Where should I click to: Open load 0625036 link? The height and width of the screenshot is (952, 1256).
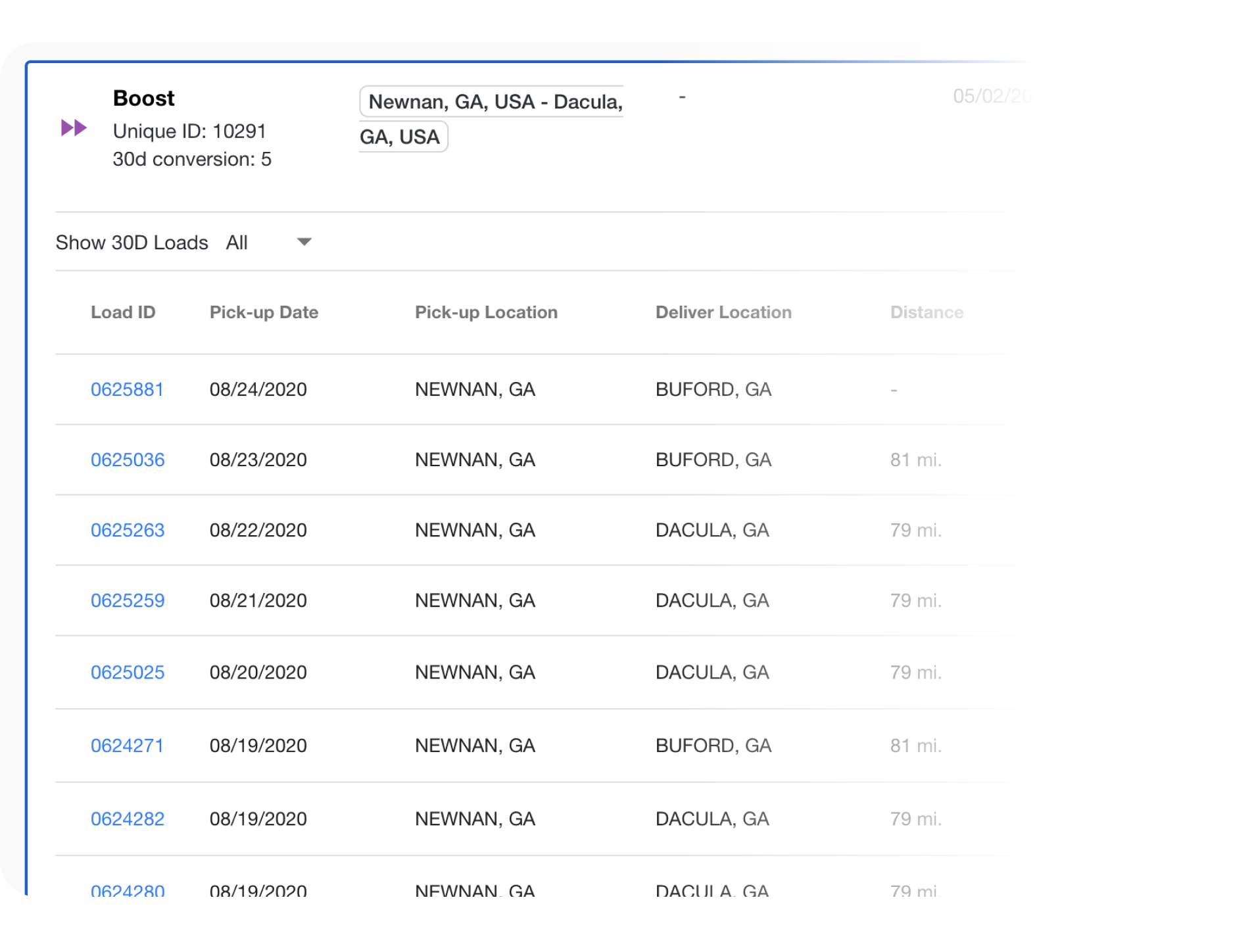click(x=128, y=460)
